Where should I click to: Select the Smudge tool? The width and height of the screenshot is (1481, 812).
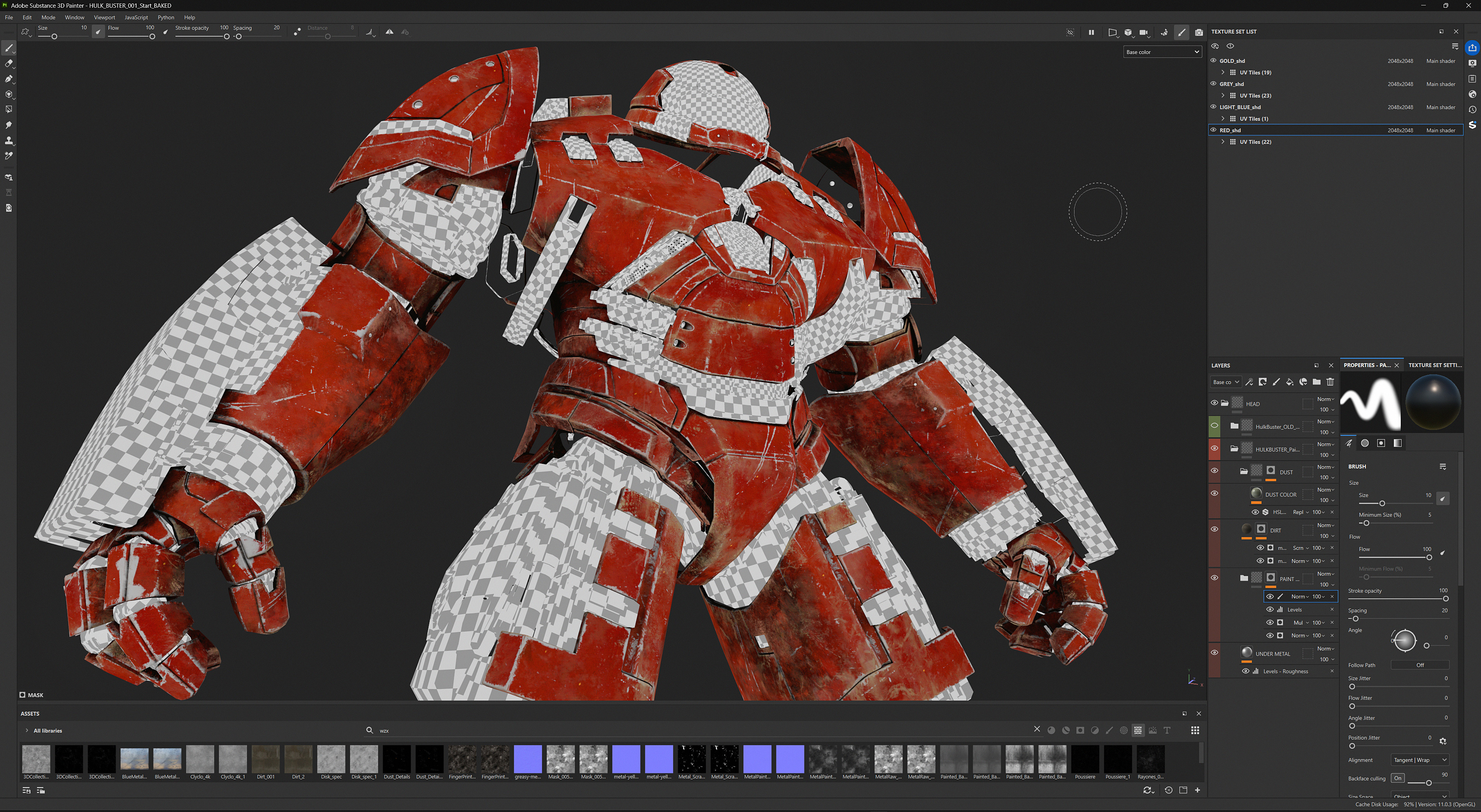8,125
